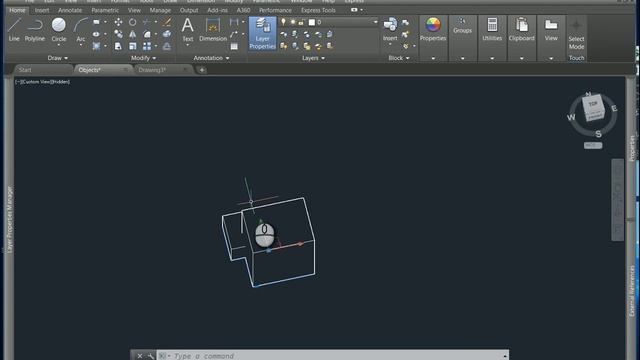
Task: Open the layer name dropdown
Action: (376, 22)
